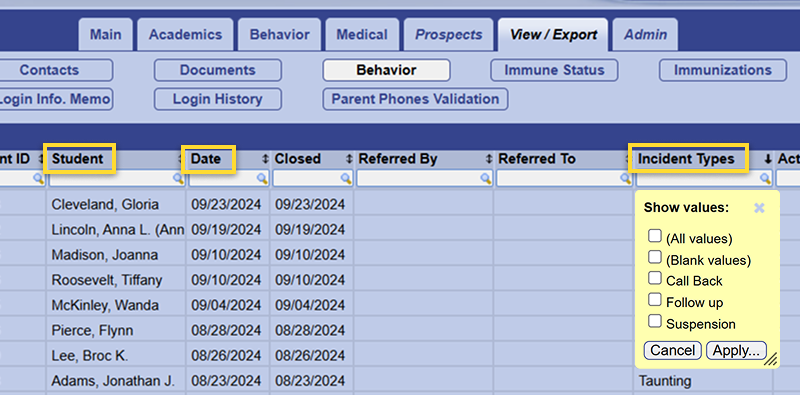Viewport: 800px width, 395px height.
Task: Open the Immune Status view
Action: [x=554, y=70]
